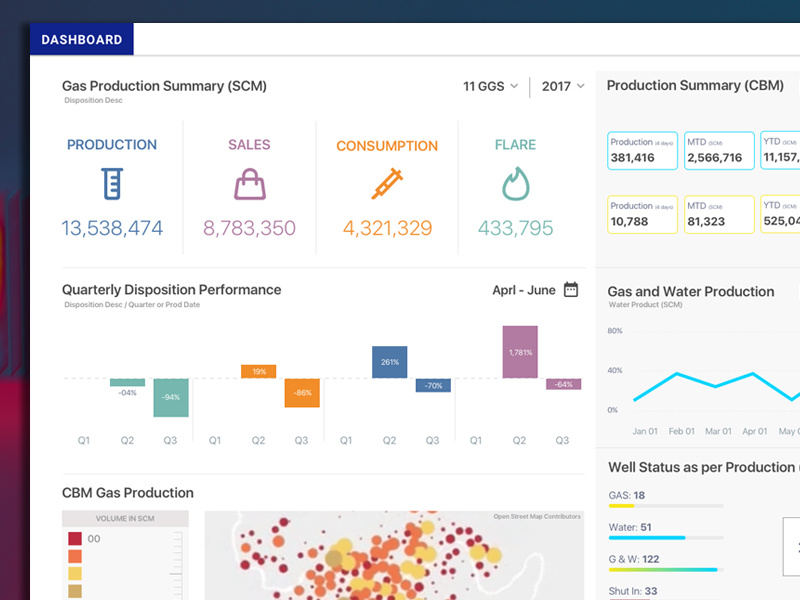The image size is (800, 600).
Task: Click the red swatch in VOLUME IN SCM legend
Action: pos(75,537)
